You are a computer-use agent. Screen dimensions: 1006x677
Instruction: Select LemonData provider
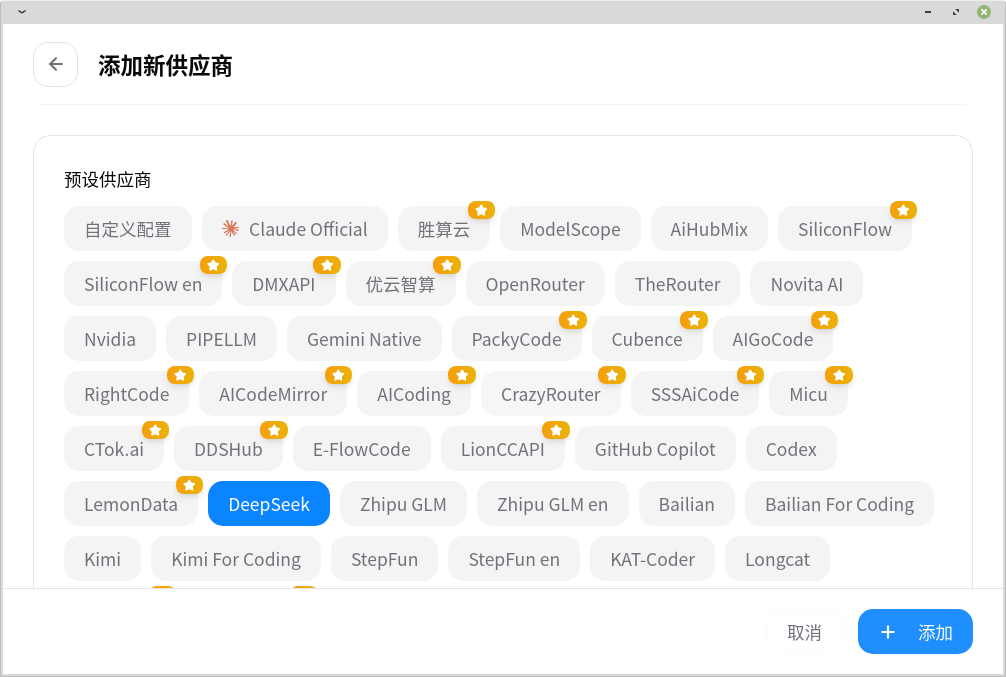(x=131, y=504)
